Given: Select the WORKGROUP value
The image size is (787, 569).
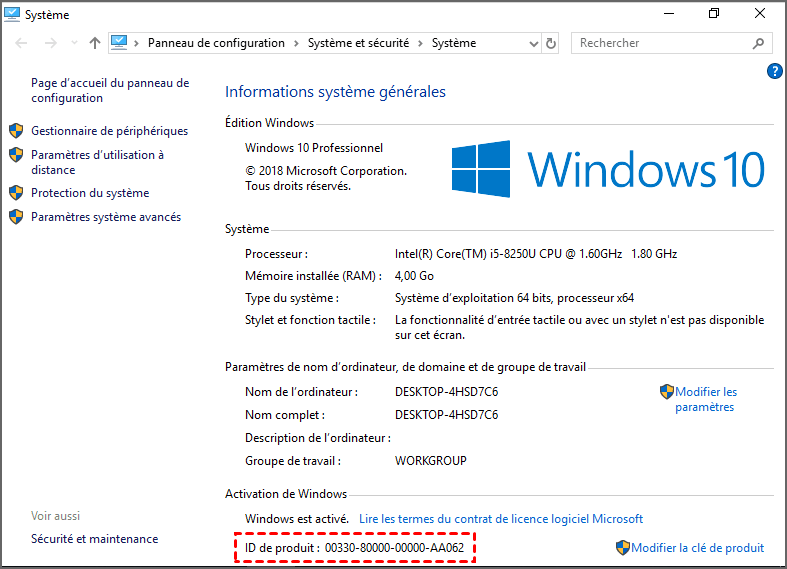Looking at the screenshot, I should click(x=431, y=461).
